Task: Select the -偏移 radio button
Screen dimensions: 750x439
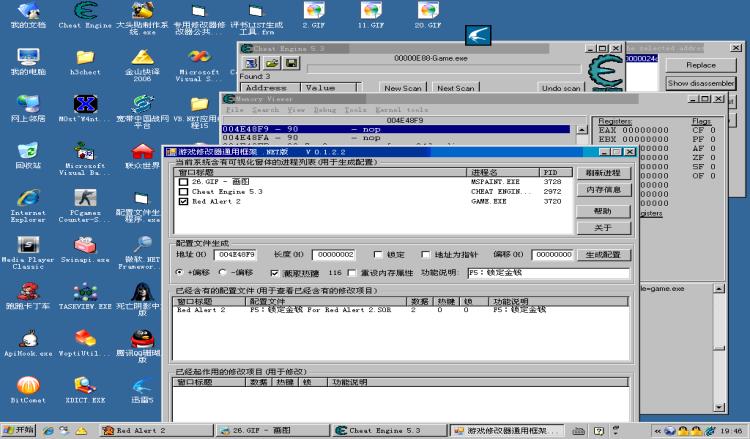Action: (x=222, y=273)
